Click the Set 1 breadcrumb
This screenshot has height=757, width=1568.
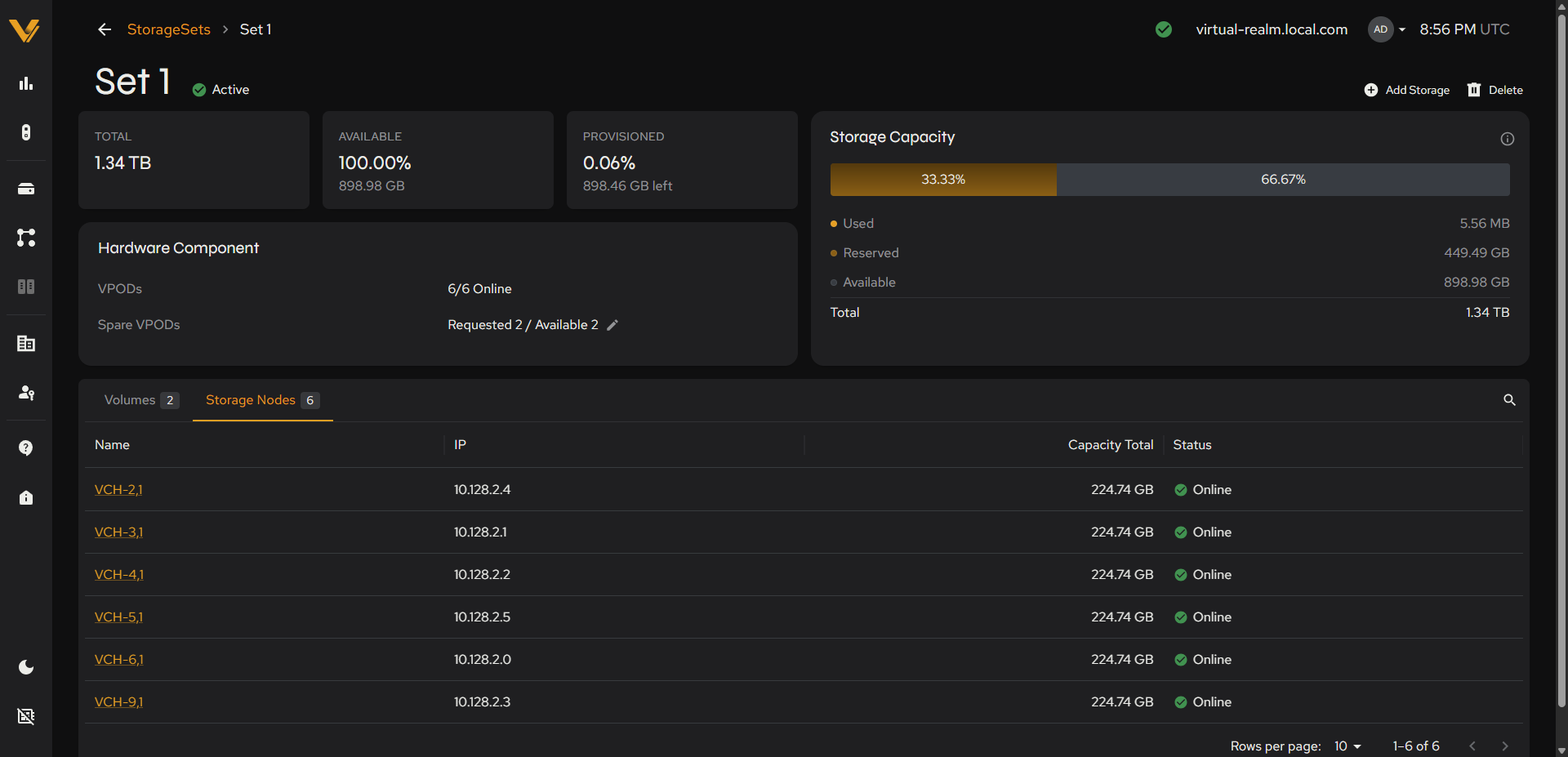256,29
